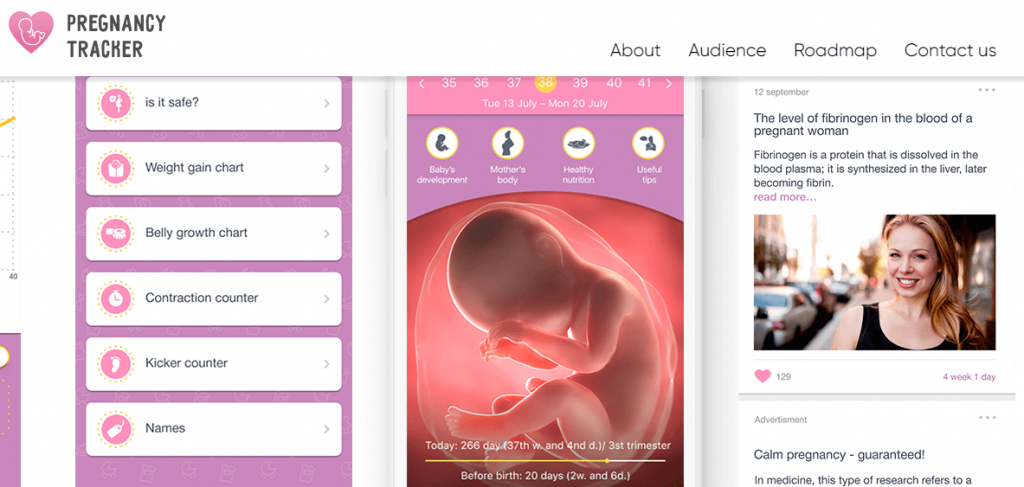Open Contact us page

(x=950, y=50)
